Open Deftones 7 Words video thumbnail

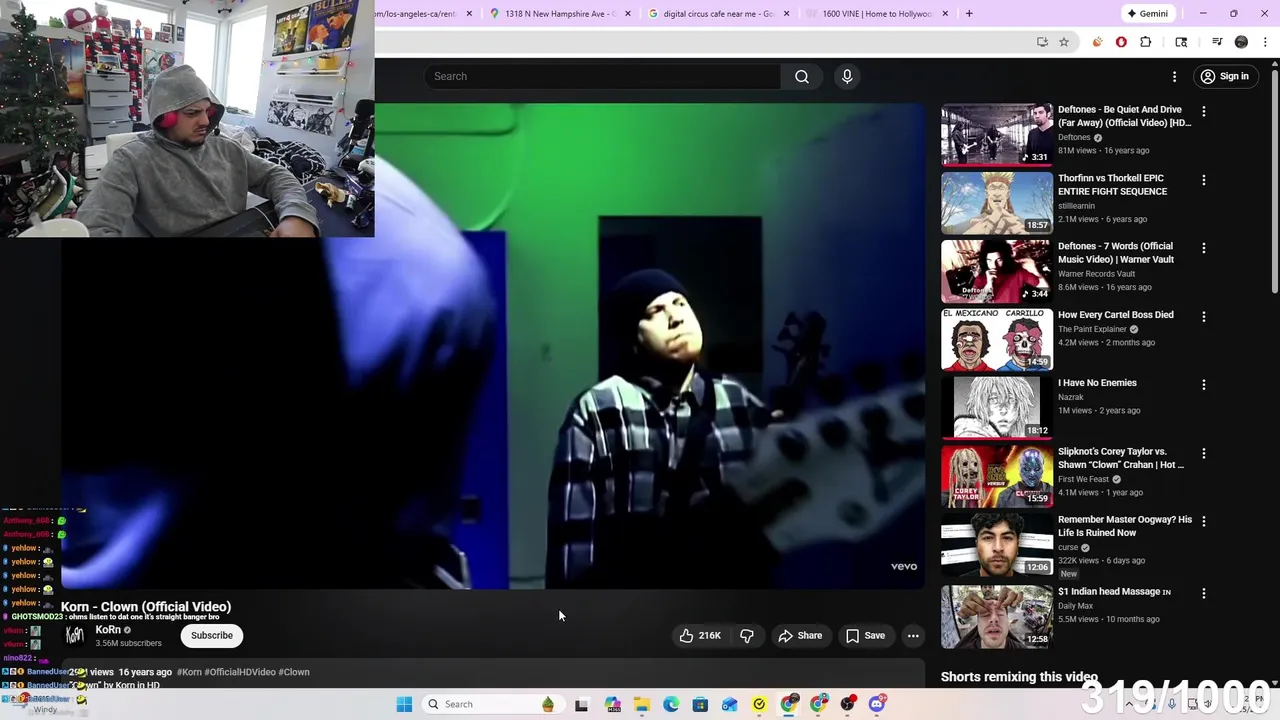[x=997, y=271]
